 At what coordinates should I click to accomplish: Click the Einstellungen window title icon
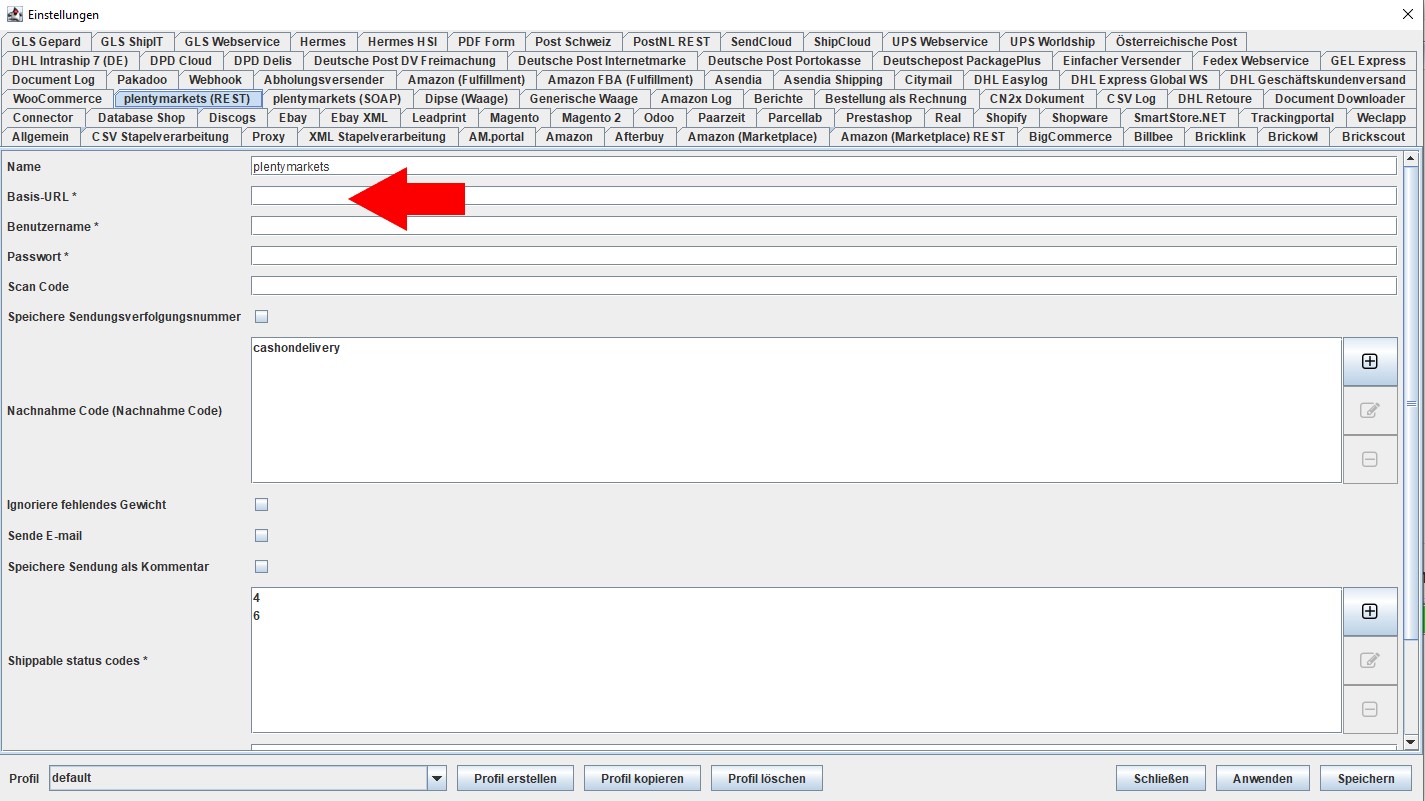[14, 14]
